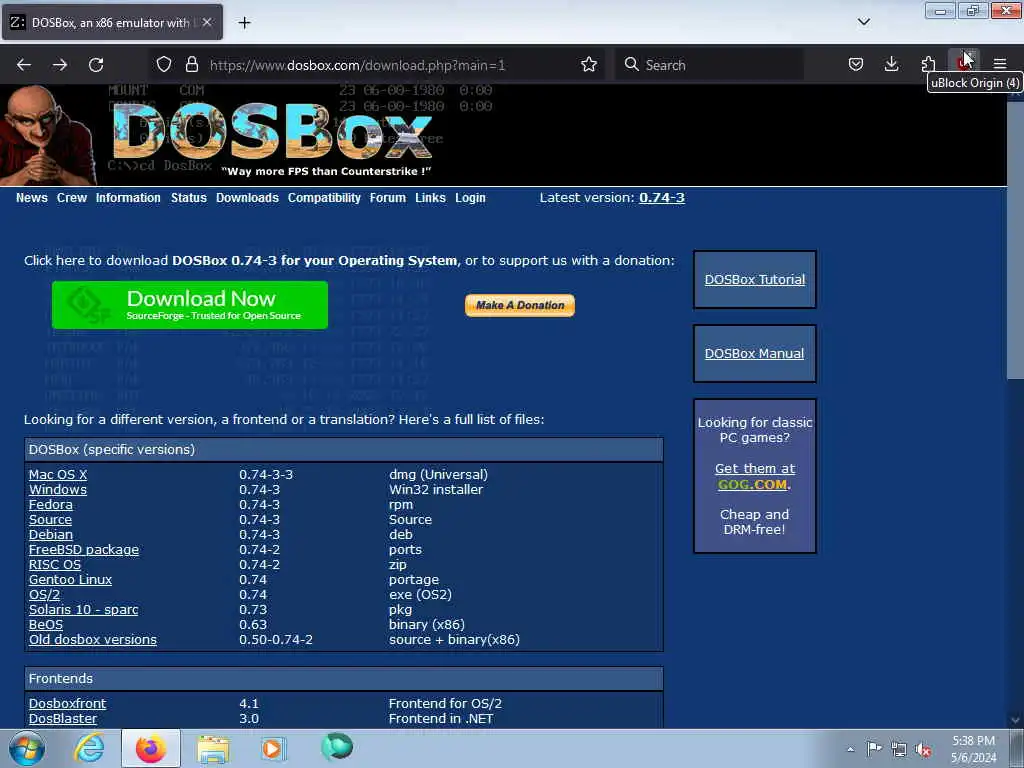Click the Firefox Search box
Screen dimensions: 1024x768
pyautogui.click(x=709, y=65)
